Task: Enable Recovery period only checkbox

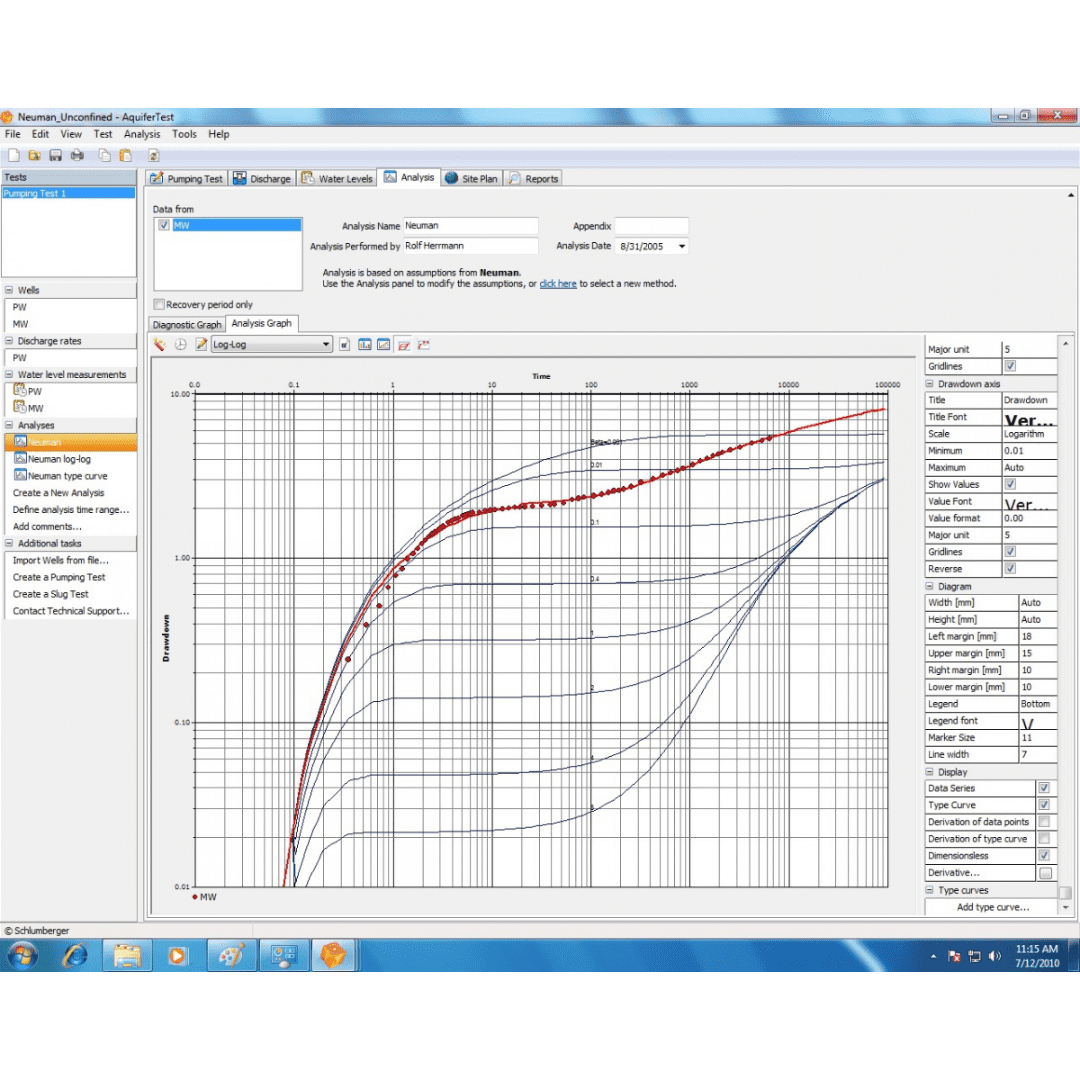Action: 159,304
